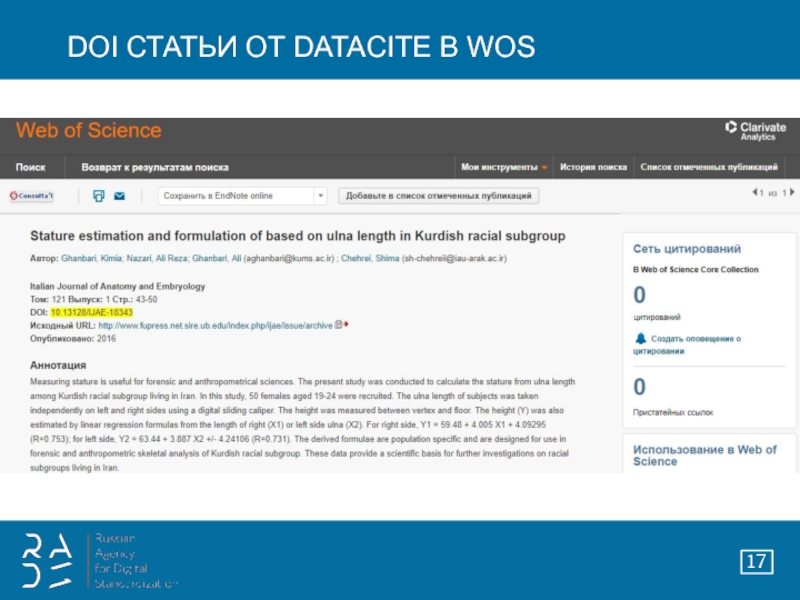Click Добавьте в список отмеченных публикаций button
This screenshot has width=800, height=600.
(439, 196)
